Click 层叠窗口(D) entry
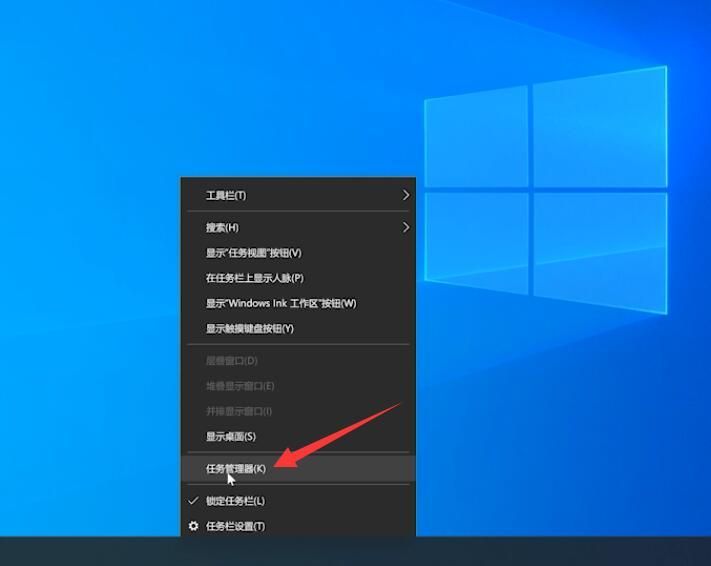Viewport: 711px width, 566px height. coord(298,361)
